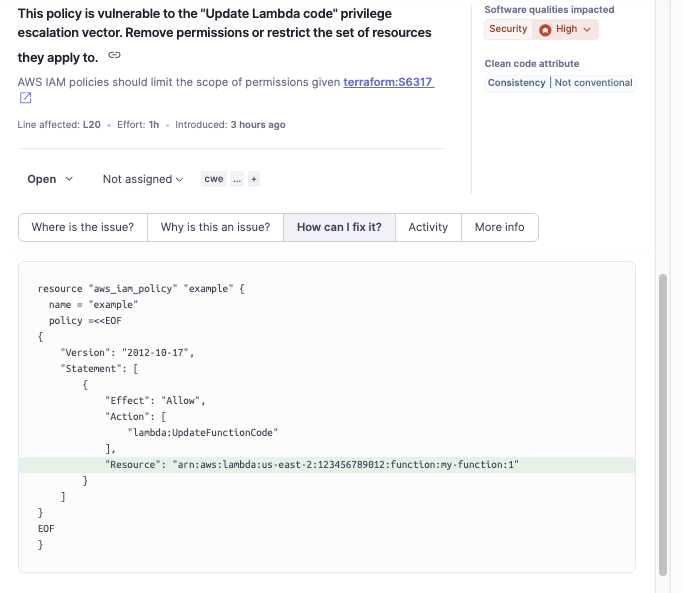This screenshot has width=682, height=593.
Task: Expand the Open status dropdown
Action: tap(50, 179)
